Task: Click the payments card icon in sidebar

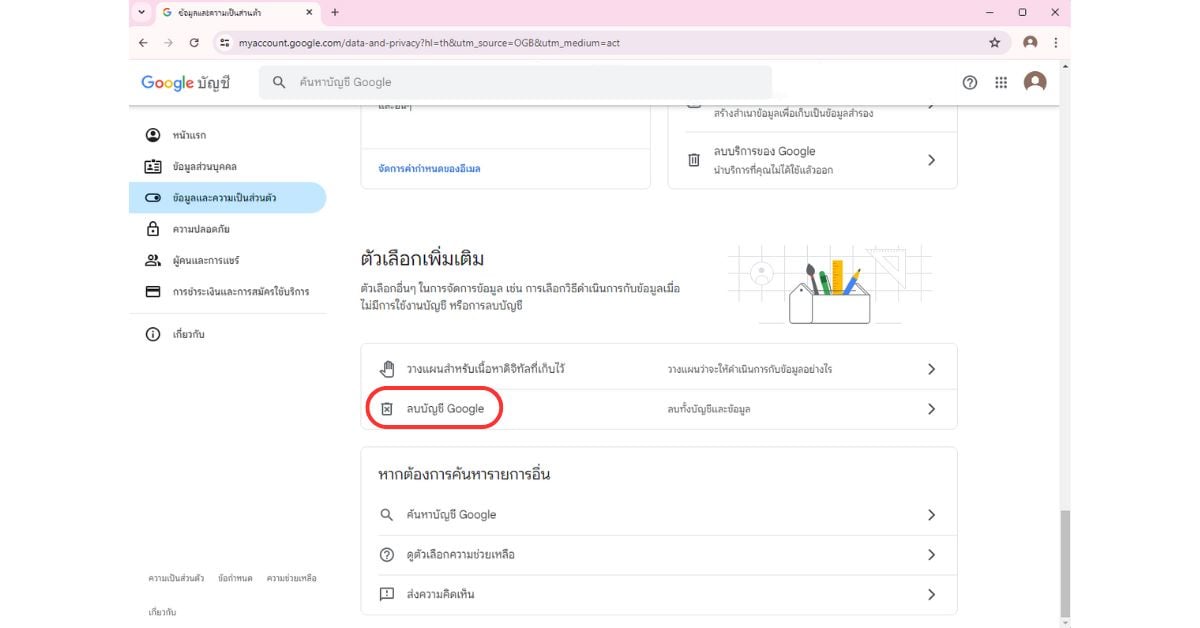Action: pyautogui.click(x=153, y=292)
